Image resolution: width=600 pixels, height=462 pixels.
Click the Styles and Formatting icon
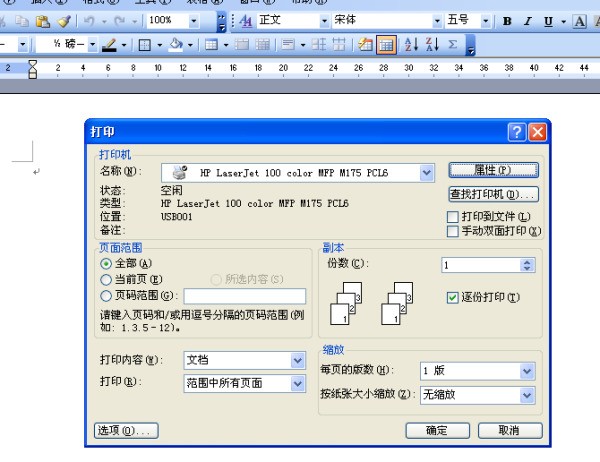point(246,21)
